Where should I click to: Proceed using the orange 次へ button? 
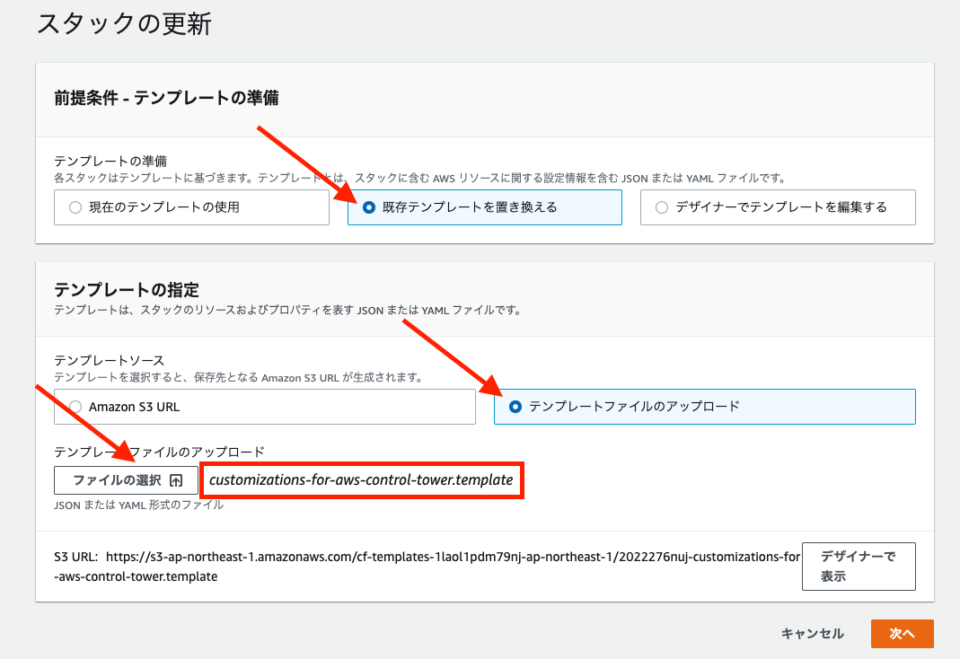click(901, 633)
